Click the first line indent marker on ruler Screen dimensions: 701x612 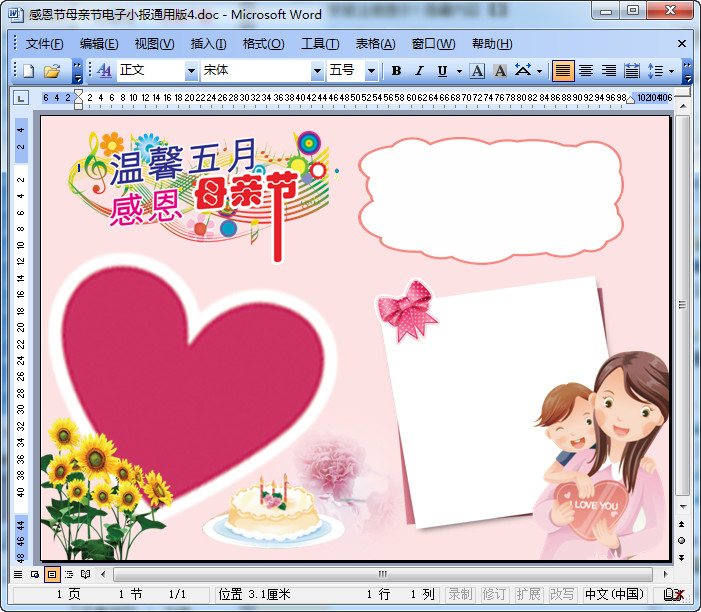(x=78, y=93)
